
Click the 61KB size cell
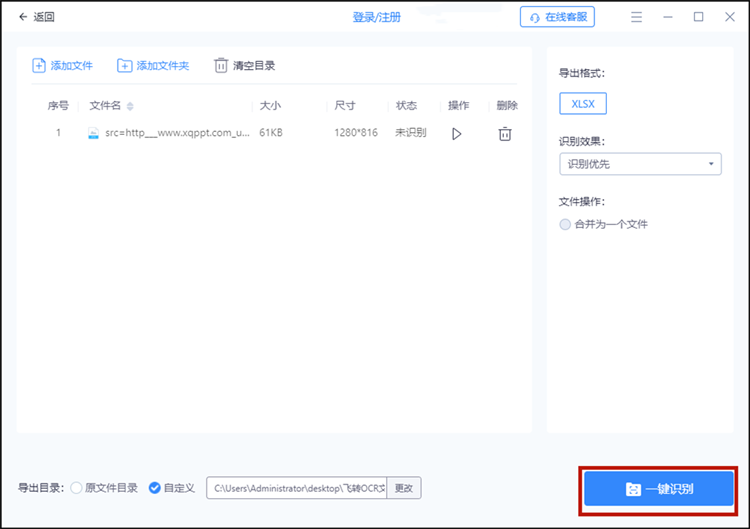click(x=271, y=133)
